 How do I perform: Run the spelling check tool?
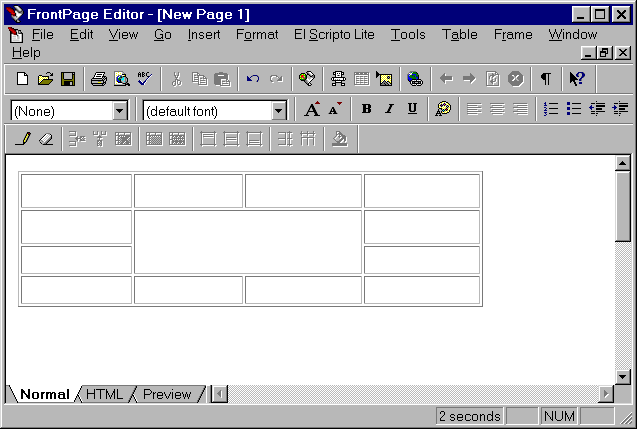tap(144, 79)
